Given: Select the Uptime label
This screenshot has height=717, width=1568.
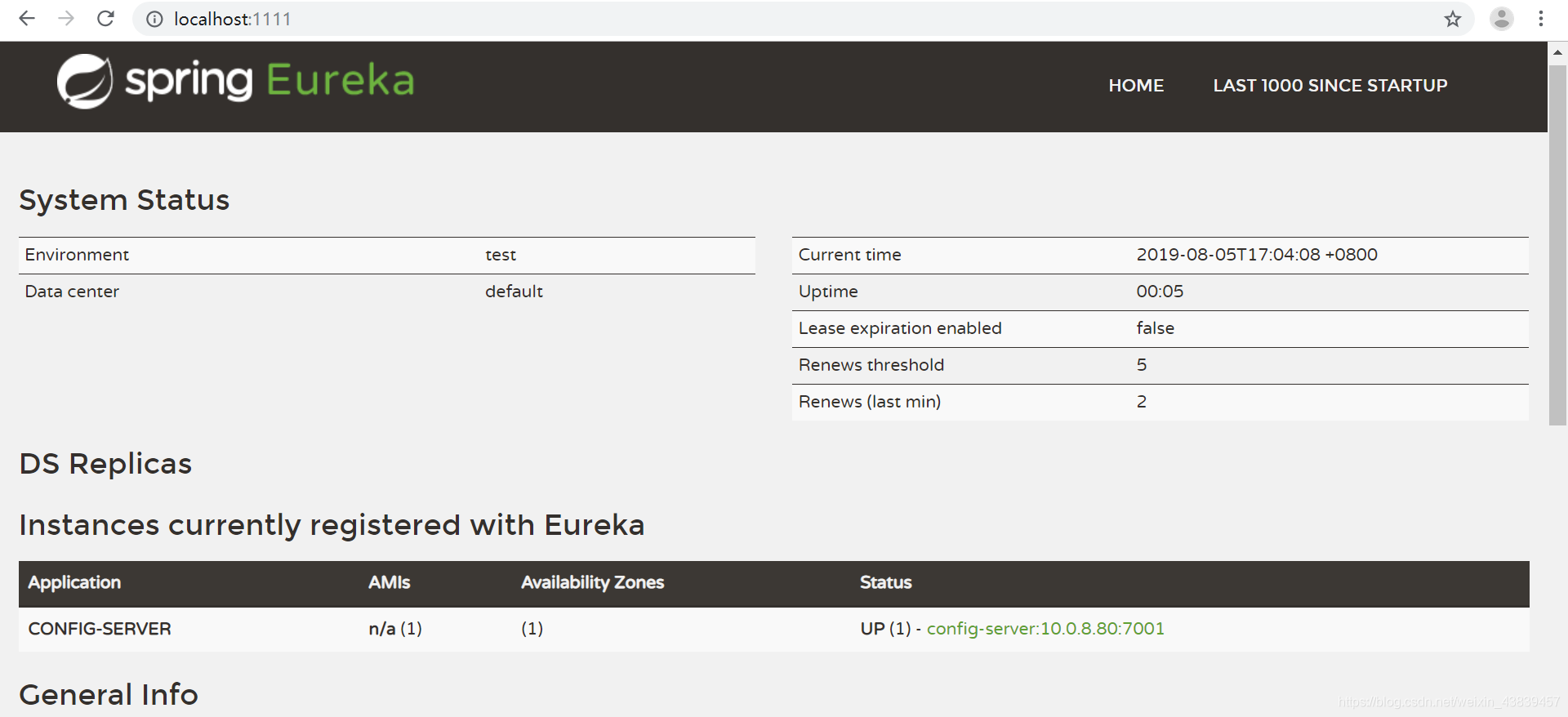Looking at the screenshot, I should pyautogui.click(x=828, y=292).
